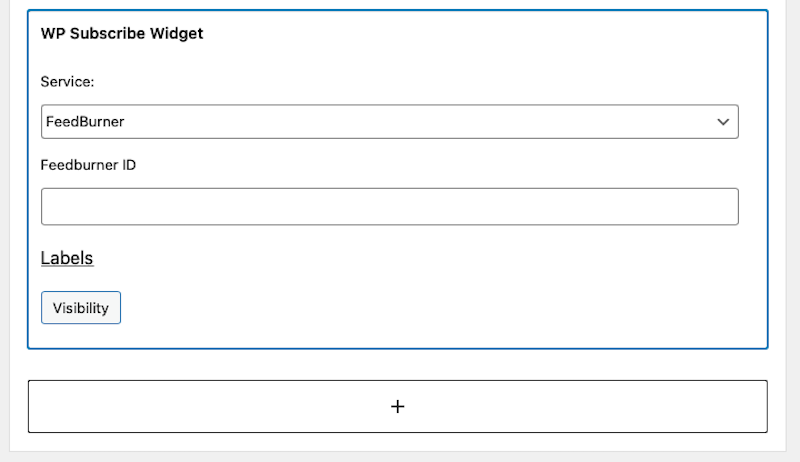Open the Service dropdown showing FeedBurner
This screenshot has height=462, width=800.
point(389,122)
